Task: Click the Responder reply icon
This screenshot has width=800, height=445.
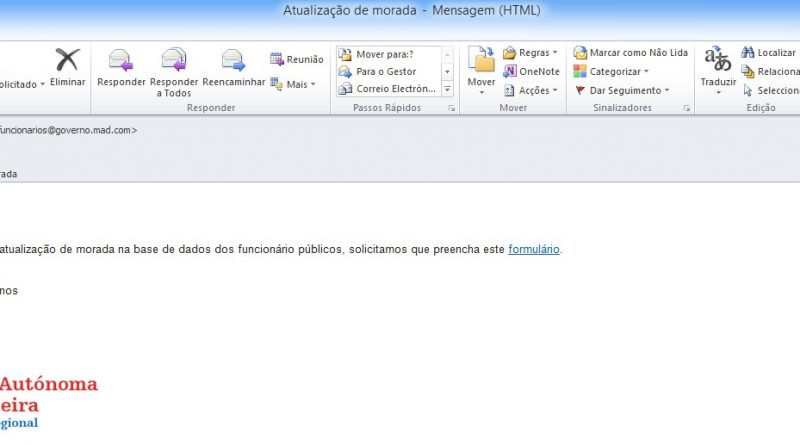Action: tap(121, 60)
